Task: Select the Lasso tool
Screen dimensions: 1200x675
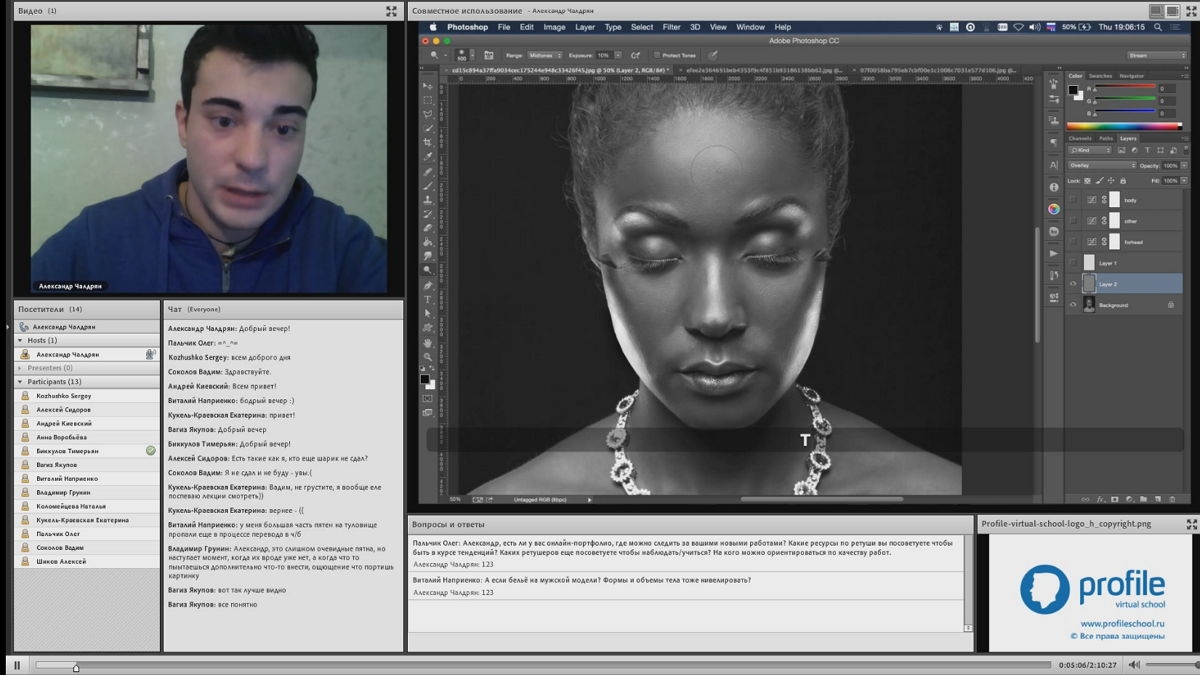Action: [428, 113]
